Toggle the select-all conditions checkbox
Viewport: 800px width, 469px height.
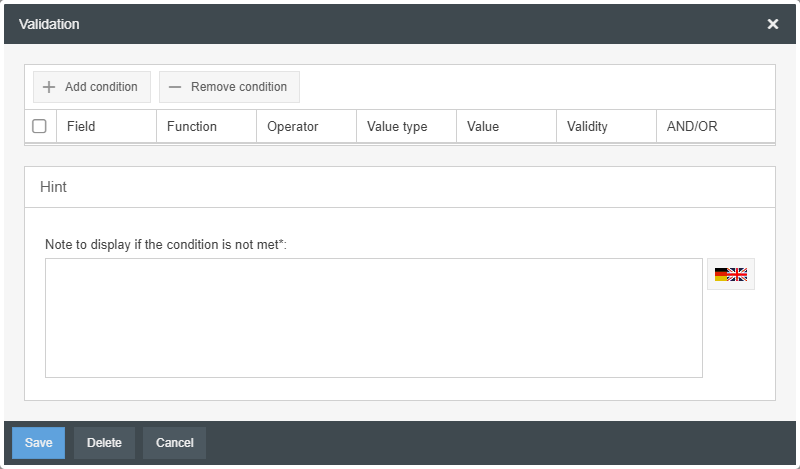pos(39,127)
